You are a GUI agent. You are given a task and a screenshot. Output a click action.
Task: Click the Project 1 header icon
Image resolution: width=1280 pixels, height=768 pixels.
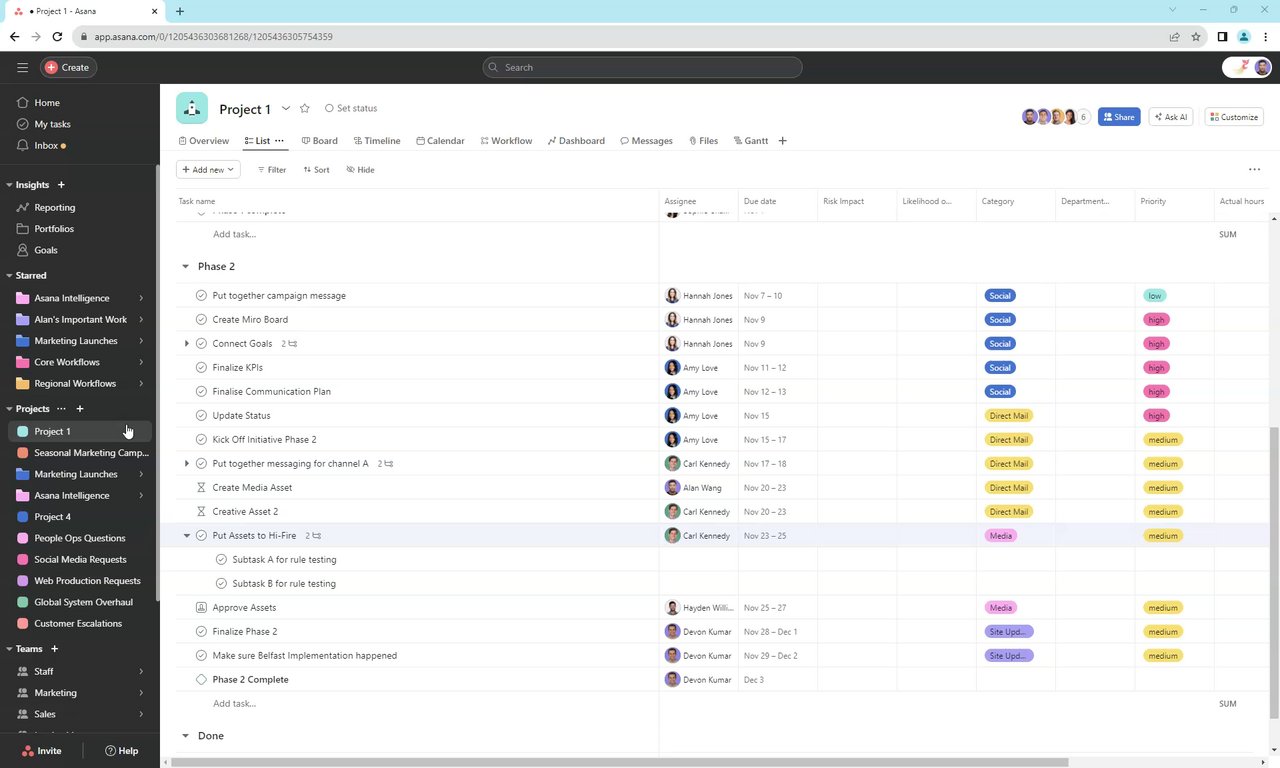click(192, 108)
